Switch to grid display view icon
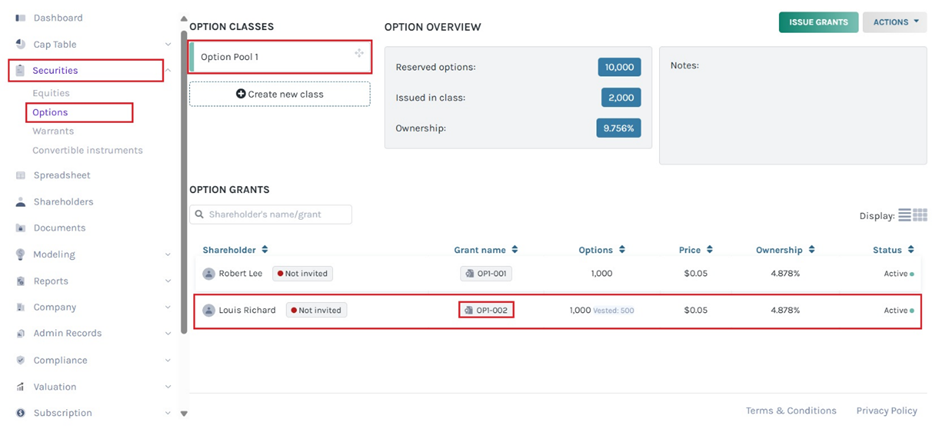 (920, 215)
